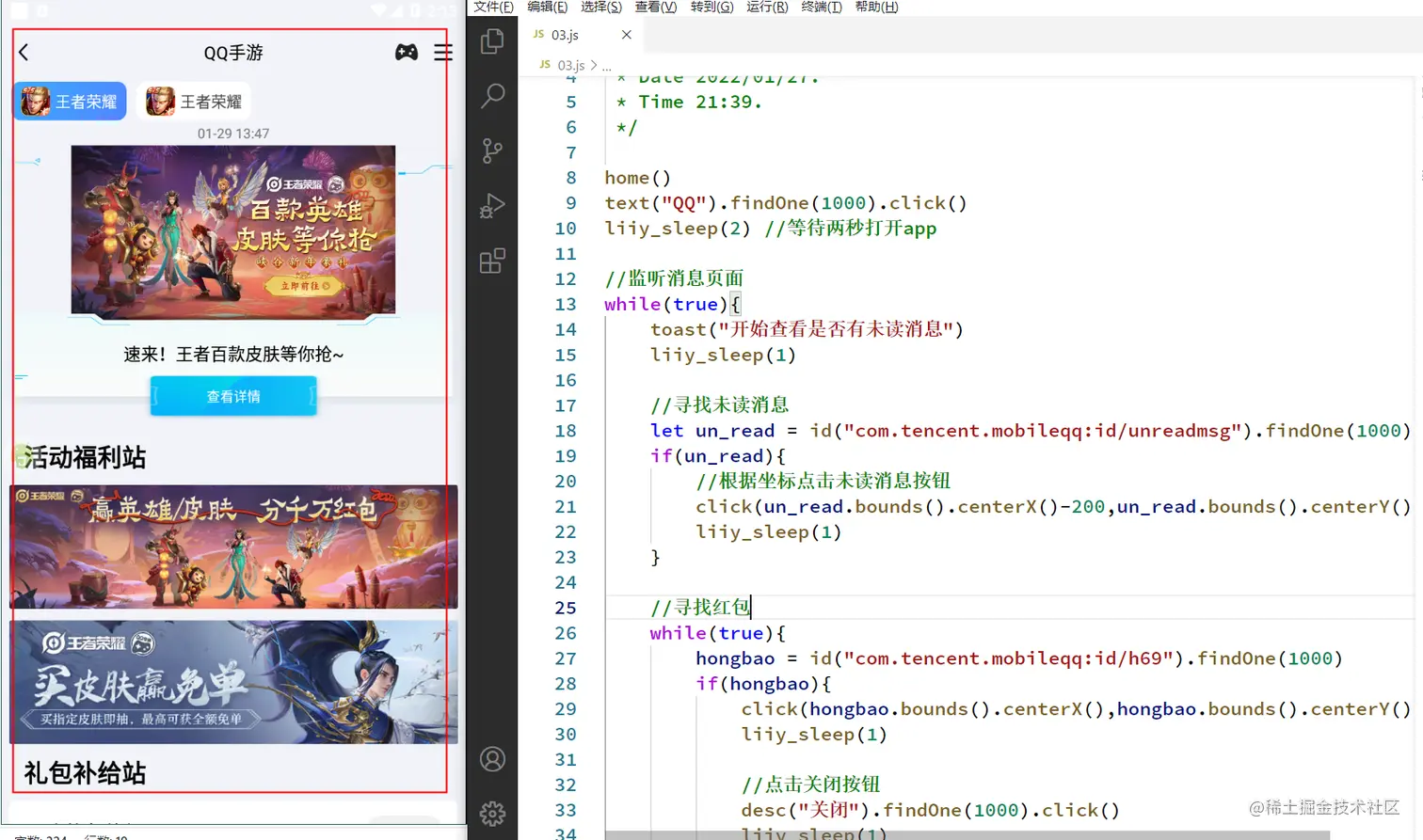
Task: Close the 03.js editor tab
Action: point(627,35)
